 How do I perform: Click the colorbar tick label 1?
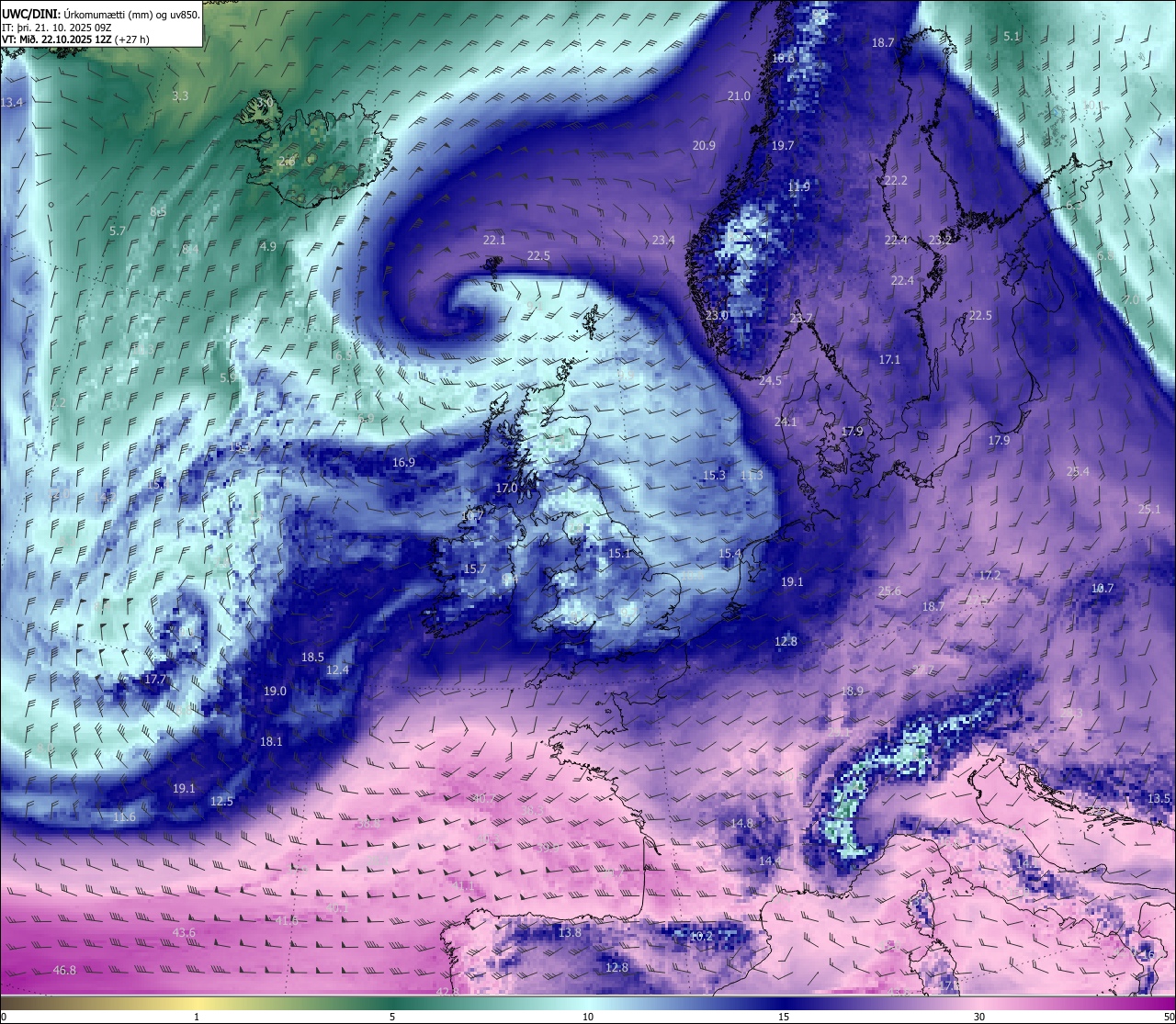tap(197, 1017)
